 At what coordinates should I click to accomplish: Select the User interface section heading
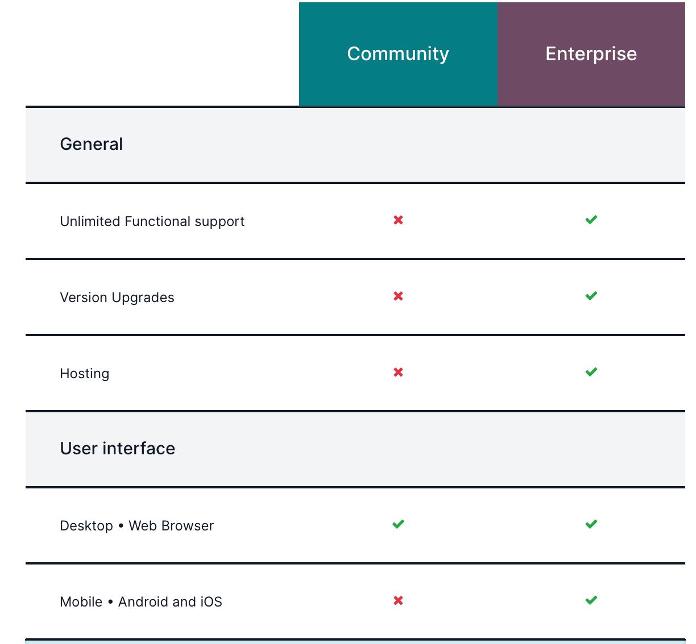118,448
